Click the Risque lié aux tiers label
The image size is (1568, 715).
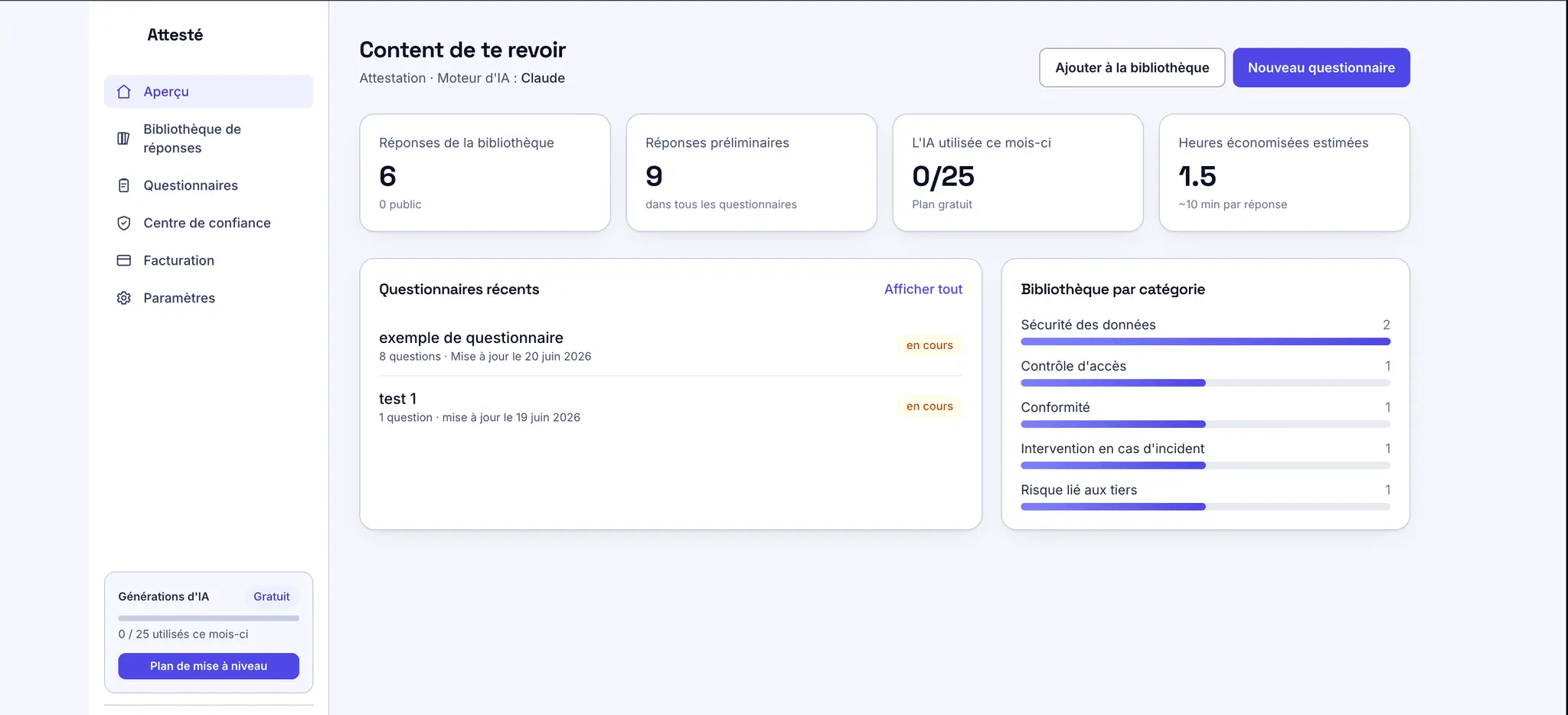(1079, 490)
